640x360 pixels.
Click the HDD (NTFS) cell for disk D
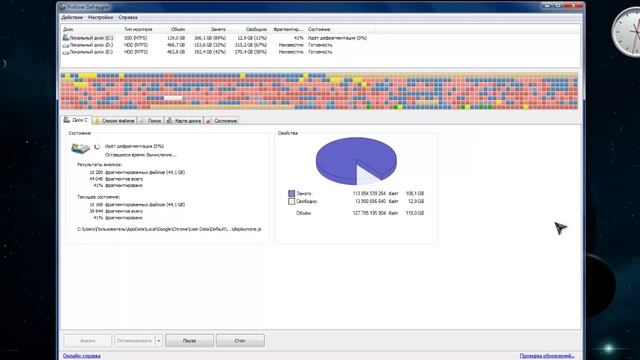[x=136, y=45]
